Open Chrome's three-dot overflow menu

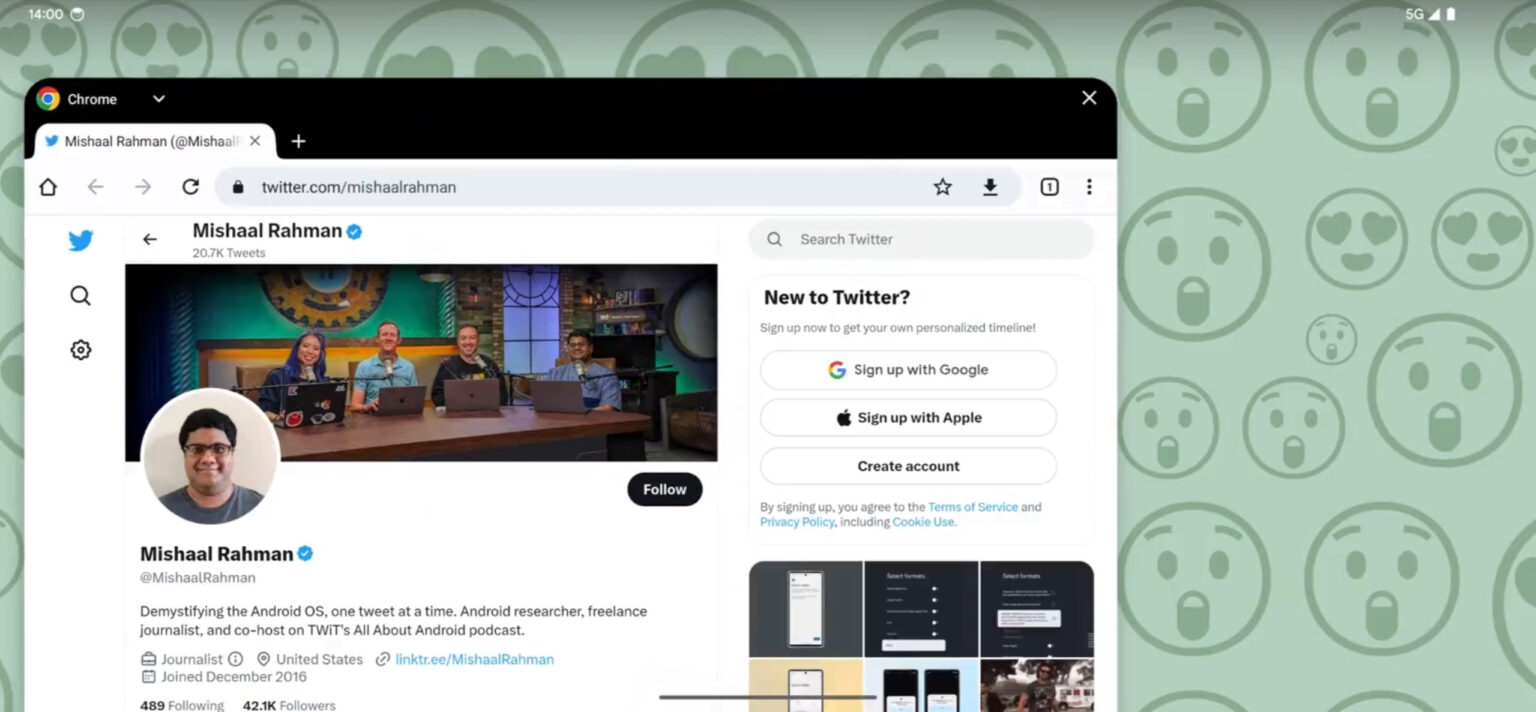click(1089, 186)
